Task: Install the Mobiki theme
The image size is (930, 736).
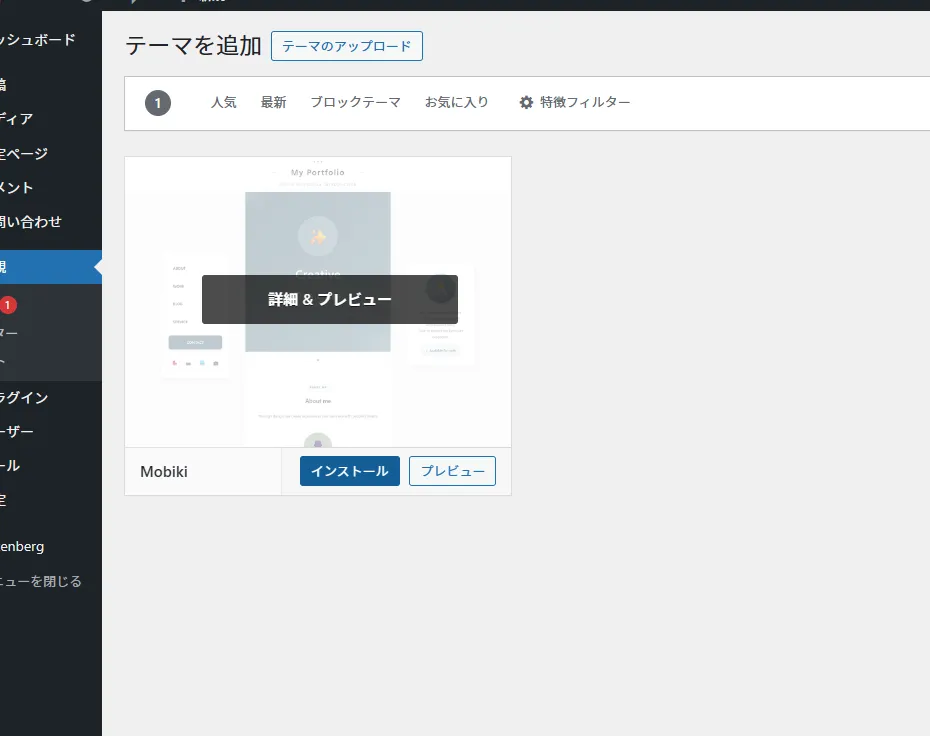Action: pos(349,471)
